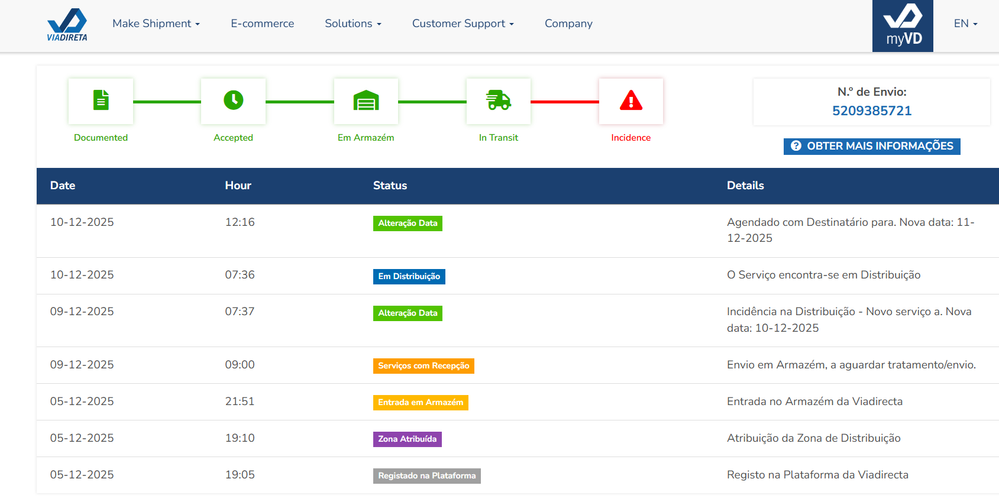This screenshot has width=999, height=502.
Task: Open the EN language selector
Action: pyautogui.click(x=965, y=24)
